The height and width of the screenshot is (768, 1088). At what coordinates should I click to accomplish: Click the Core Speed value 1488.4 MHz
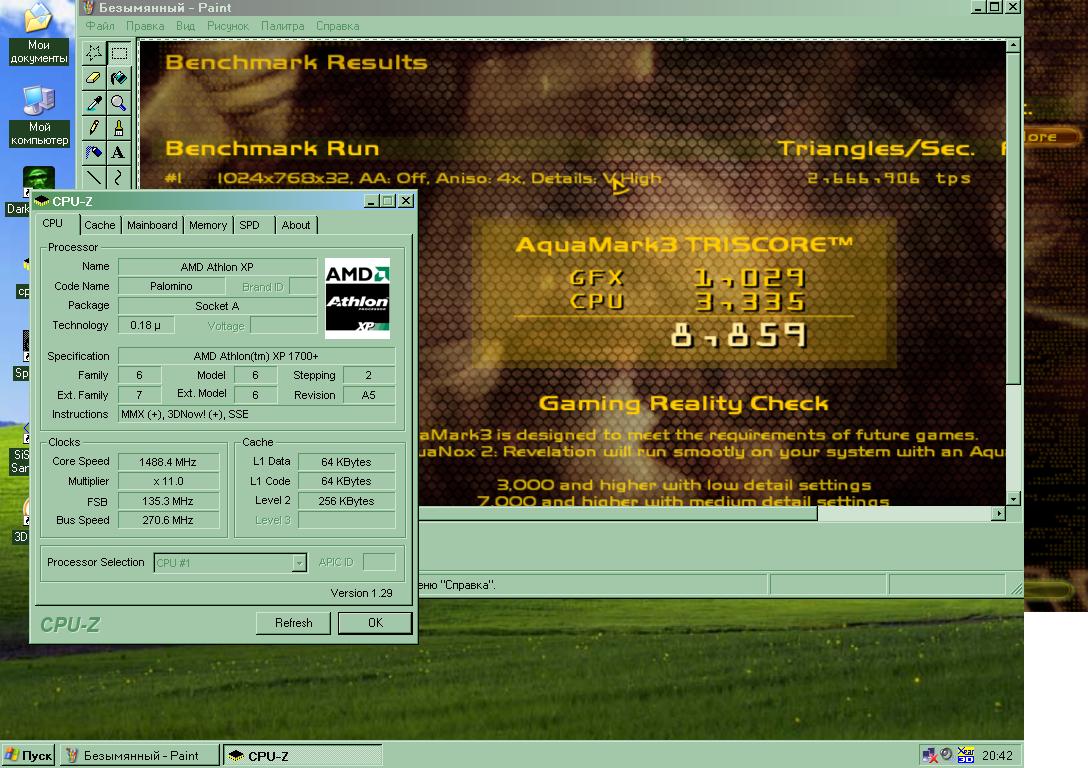(168, 462)
